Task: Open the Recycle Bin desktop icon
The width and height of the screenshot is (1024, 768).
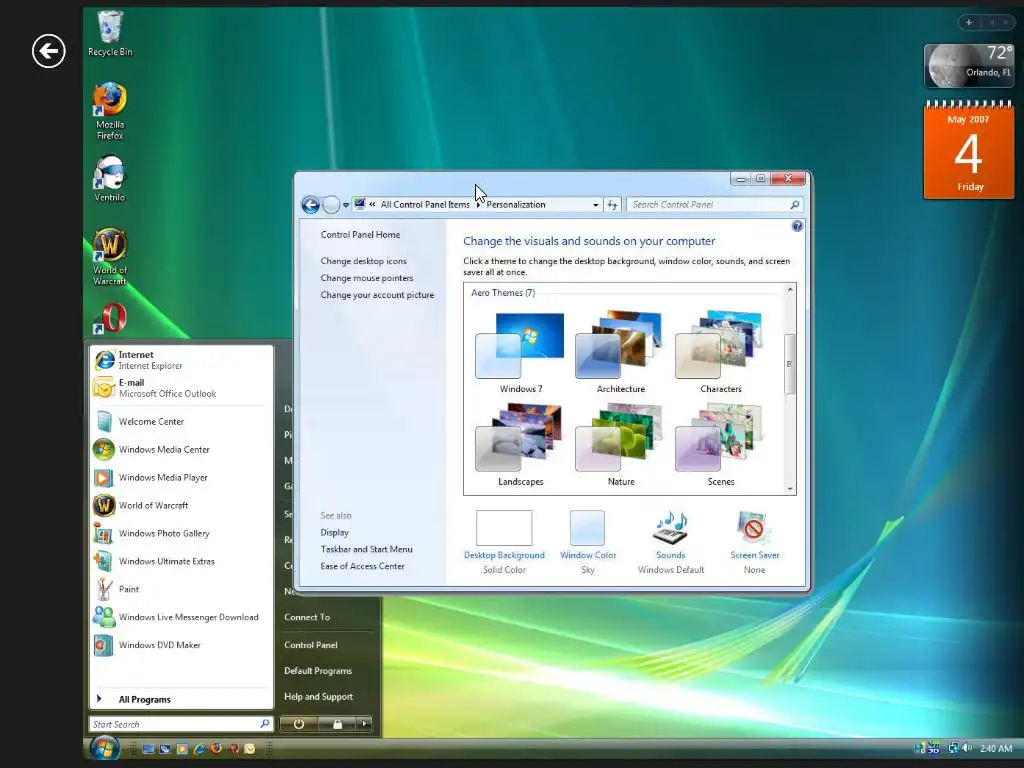Action: (x=110, y=34)
